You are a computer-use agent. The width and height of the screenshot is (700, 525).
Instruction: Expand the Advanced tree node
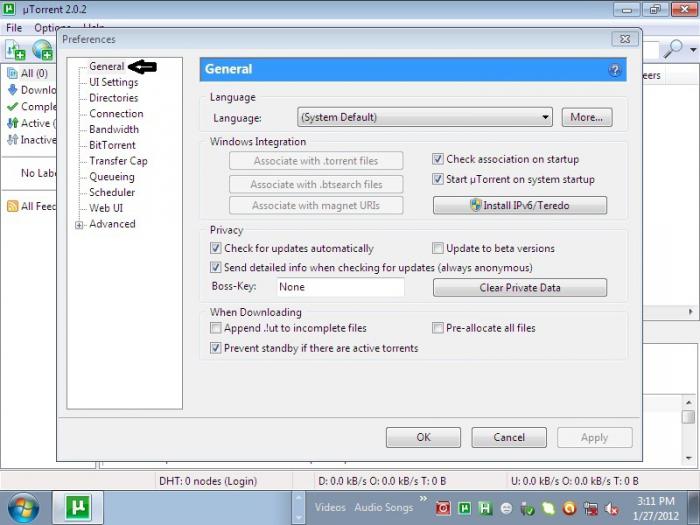(79, 225)
